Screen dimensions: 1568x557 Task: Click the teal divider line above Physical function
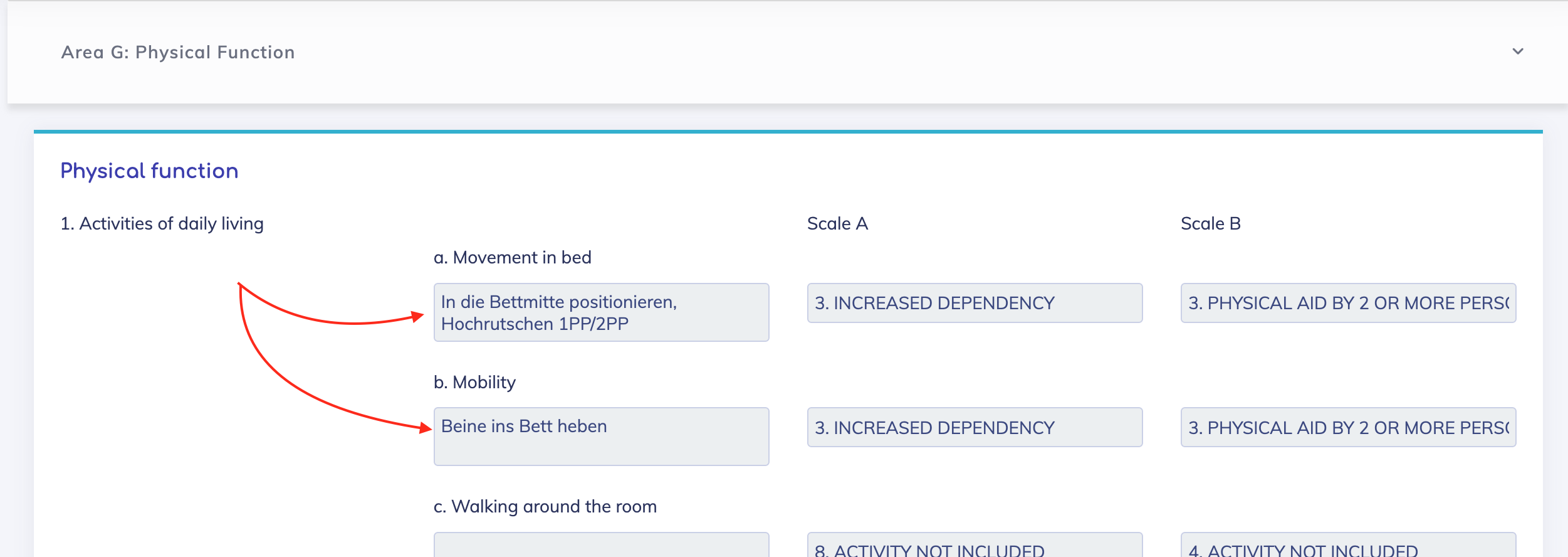788,132
